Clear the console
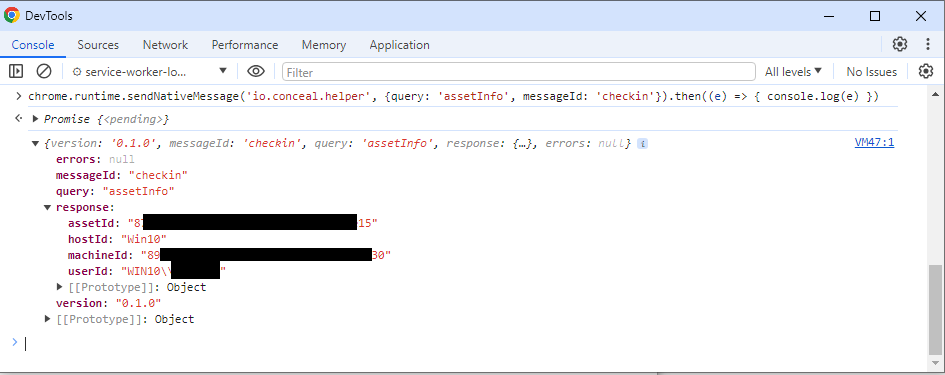This screenshot has height=375, width=945. coord(44,71)
